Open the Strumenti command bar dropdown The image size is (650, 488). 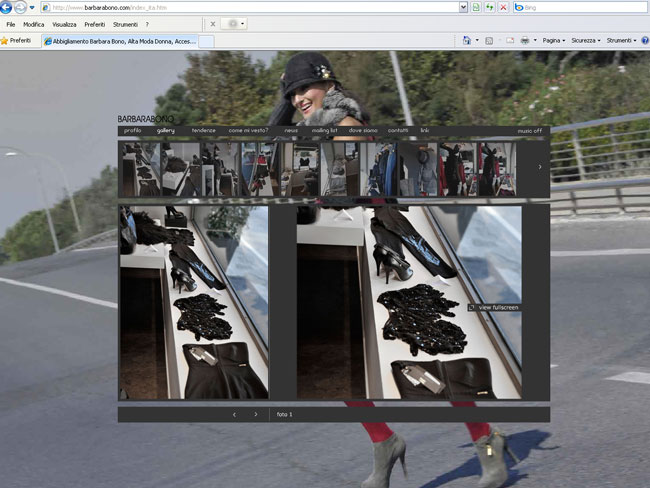pos(621,40)
